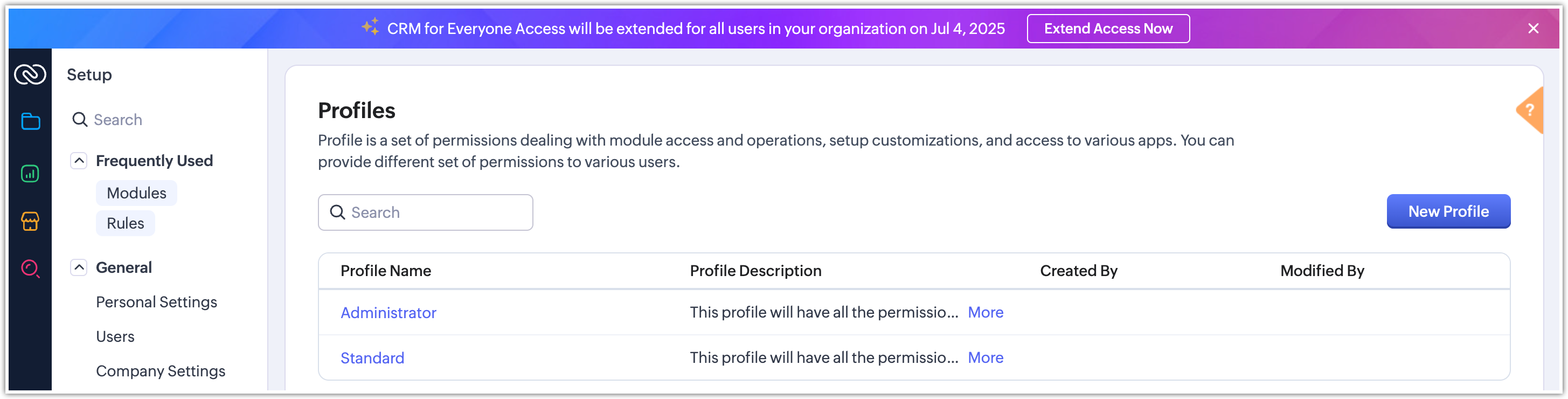The width and height of the screenshot is (1568, 399).
Task: Dismiss the CRM for Everyone banner
Action: (1532, 29)
